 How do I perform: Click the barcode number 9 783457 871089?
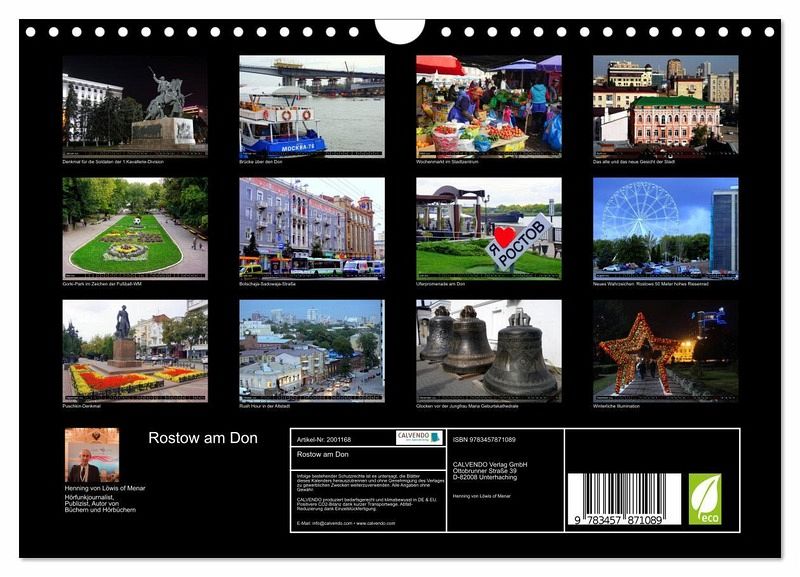(618, 520)
